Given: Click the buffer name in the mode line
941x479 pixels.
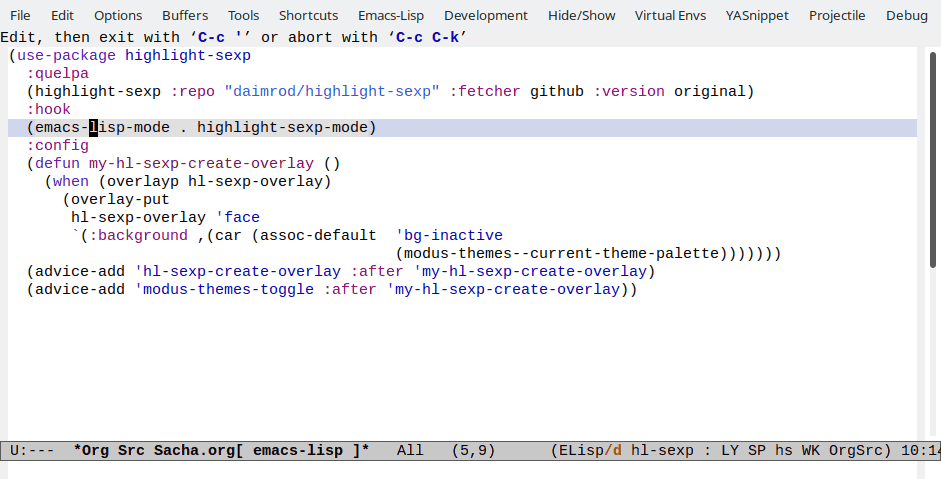Looking at the screenshot, I should click(221, 451).
